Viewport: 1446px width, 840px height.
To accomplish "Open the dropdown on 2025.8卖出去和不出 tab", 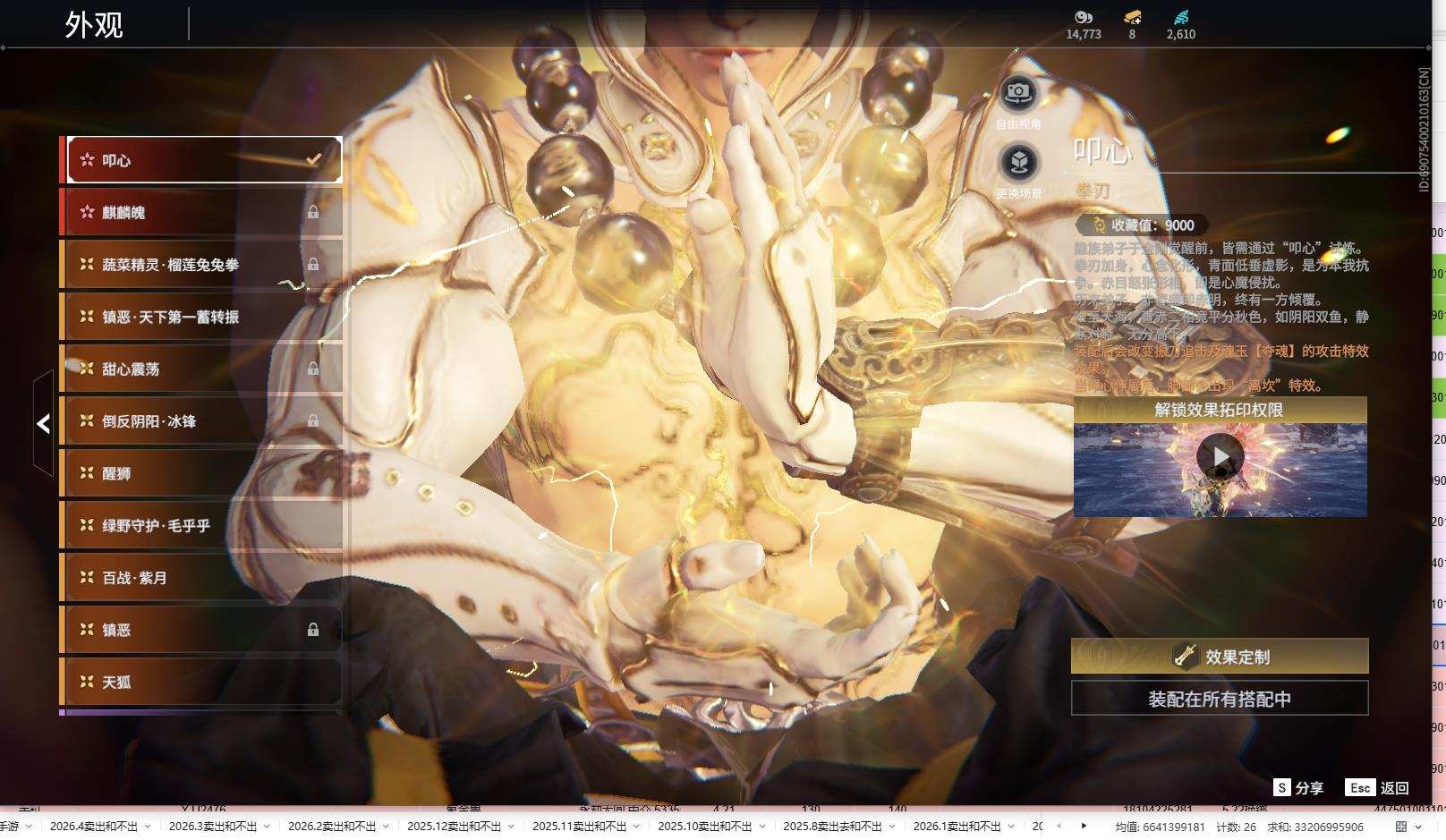I will click(892, 827).
